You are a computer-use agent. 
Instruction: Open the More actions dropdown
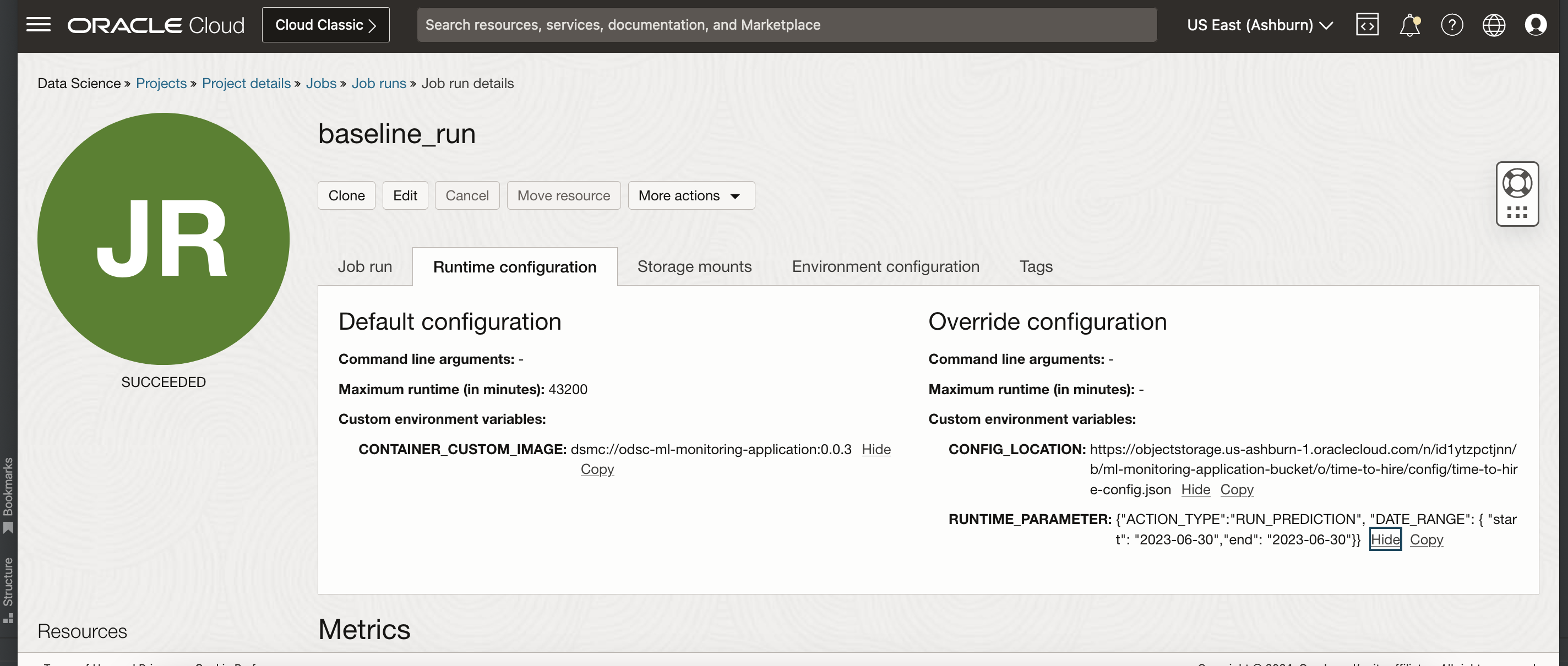691,195
